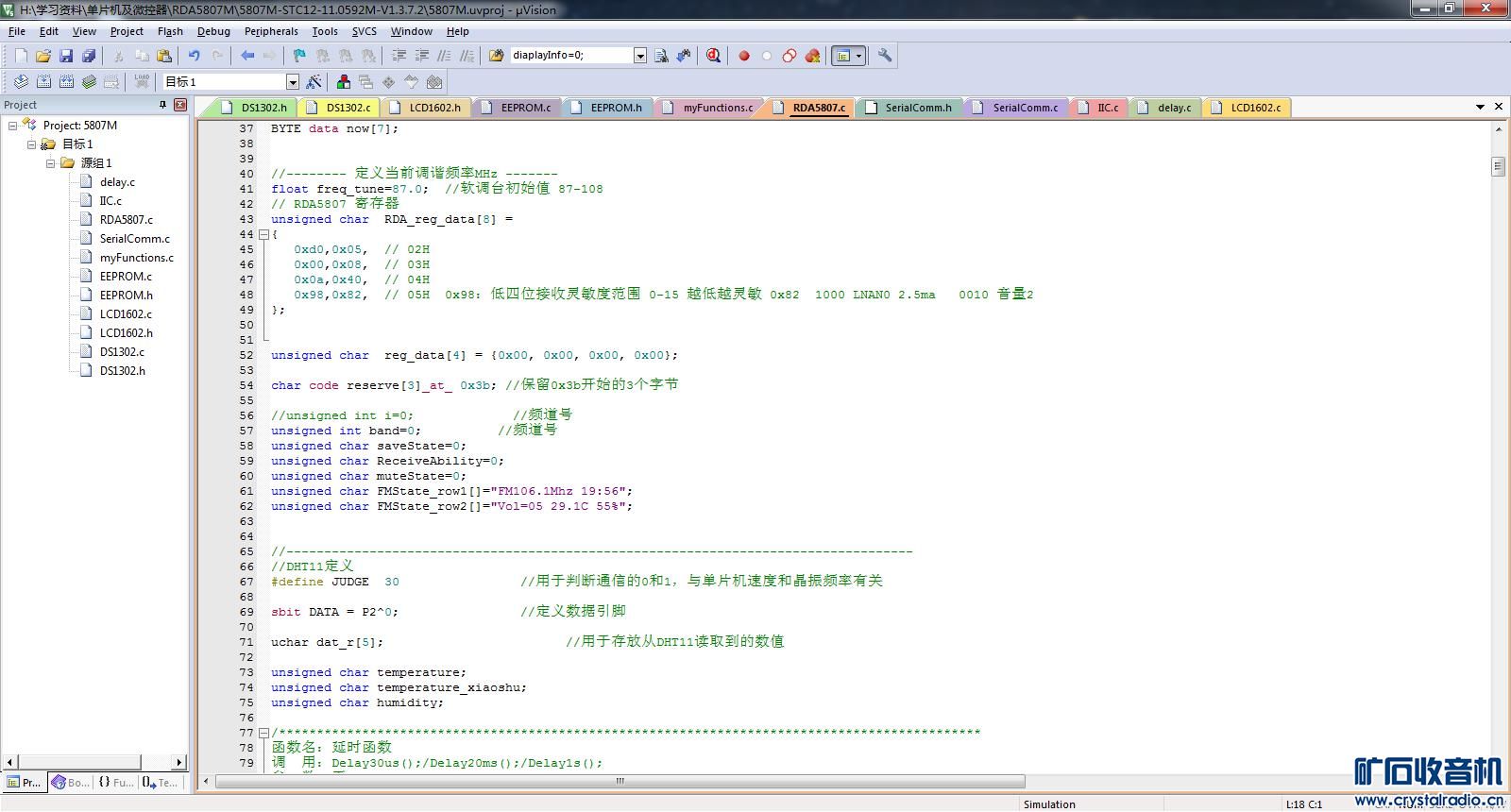The height and width of the screenshot is (812, 1511).
Task: Open SerialComm.c in project tree
Action: tap(135, 239)
